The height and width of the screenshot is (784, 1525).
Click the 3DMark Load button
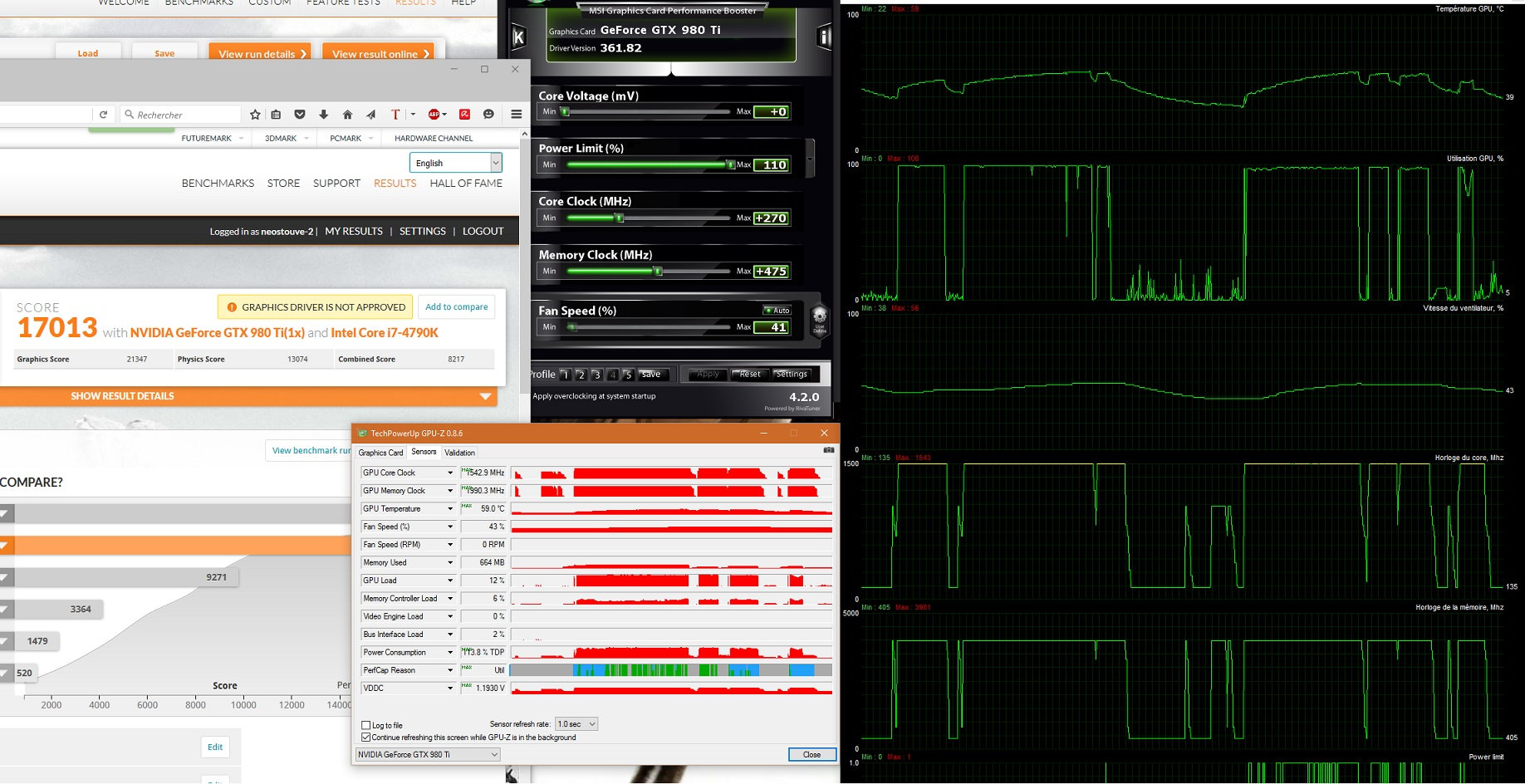click(x=88, y=52)
